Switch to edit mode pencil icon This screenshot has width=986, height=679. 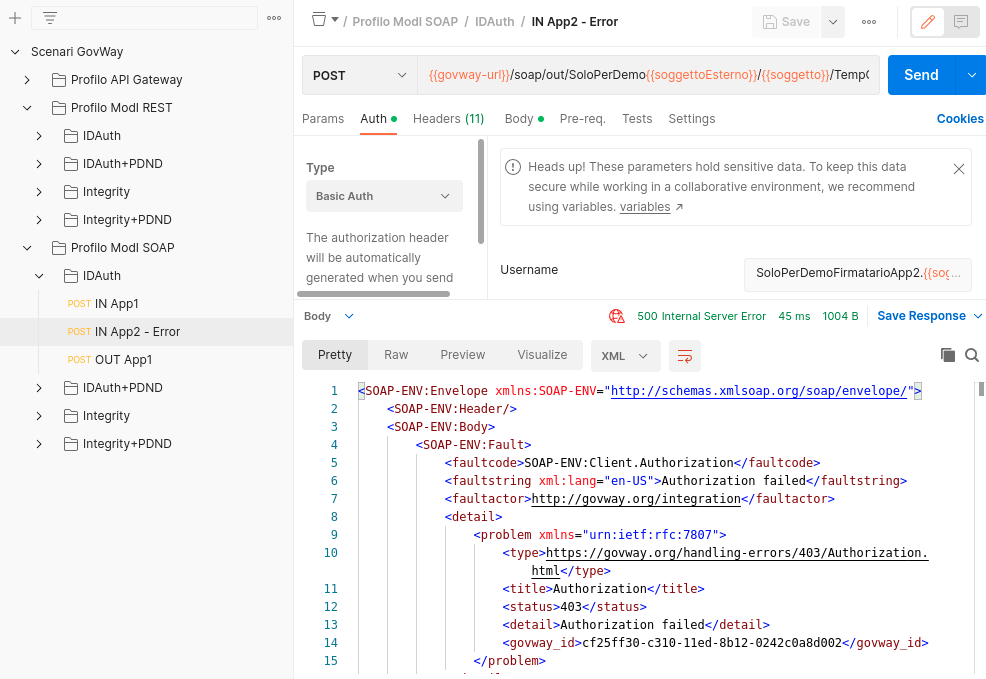coord(928,22)
